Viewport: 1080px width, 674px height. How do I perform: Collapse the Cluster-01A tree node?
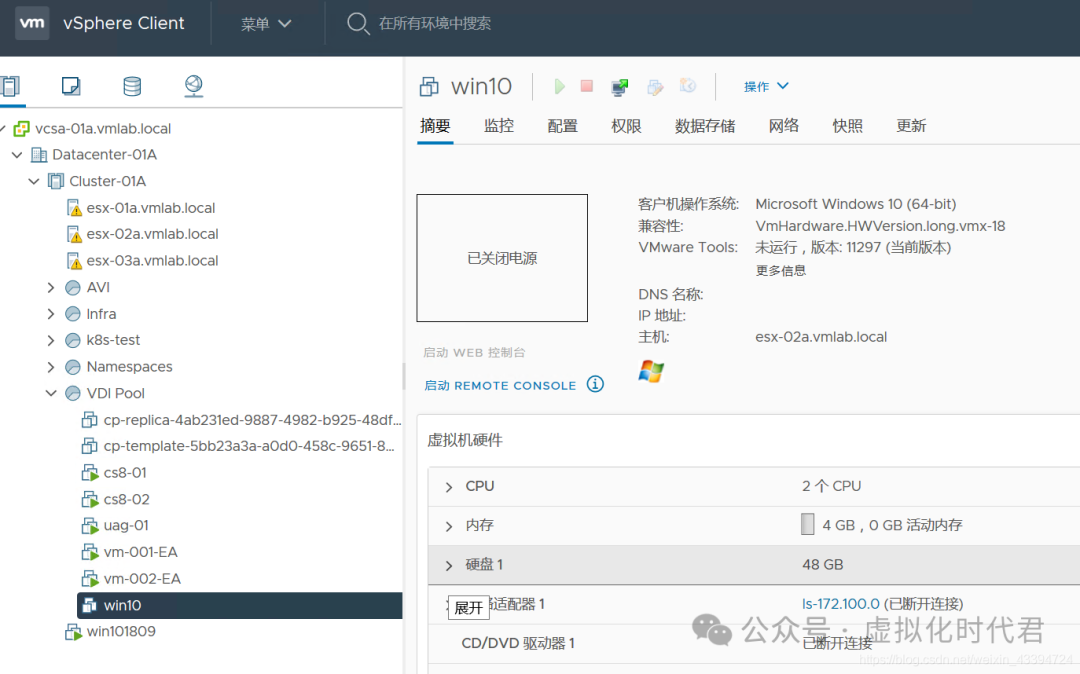(x=34, y=181)
